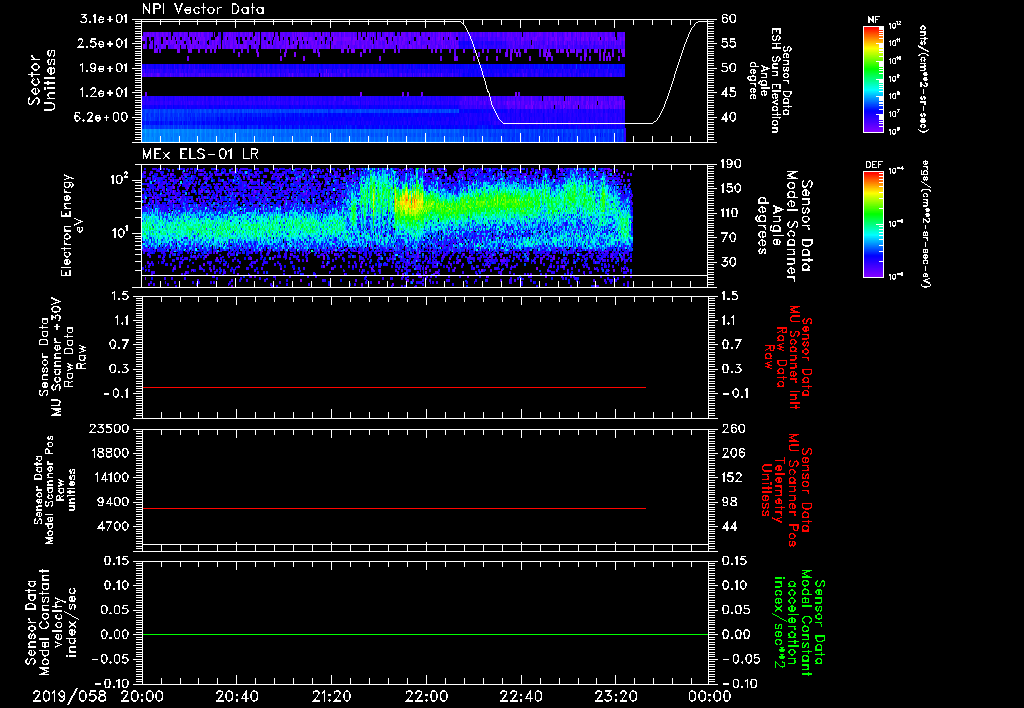Click the "20:00" time axis label
The width and height of the screenshot is (1024, 708).
[x=142, y=696]
